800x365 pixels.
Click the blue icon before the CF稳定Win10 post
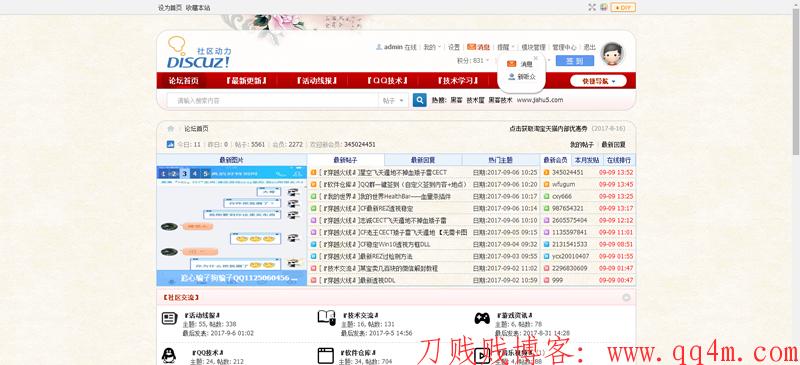[313, 244]
